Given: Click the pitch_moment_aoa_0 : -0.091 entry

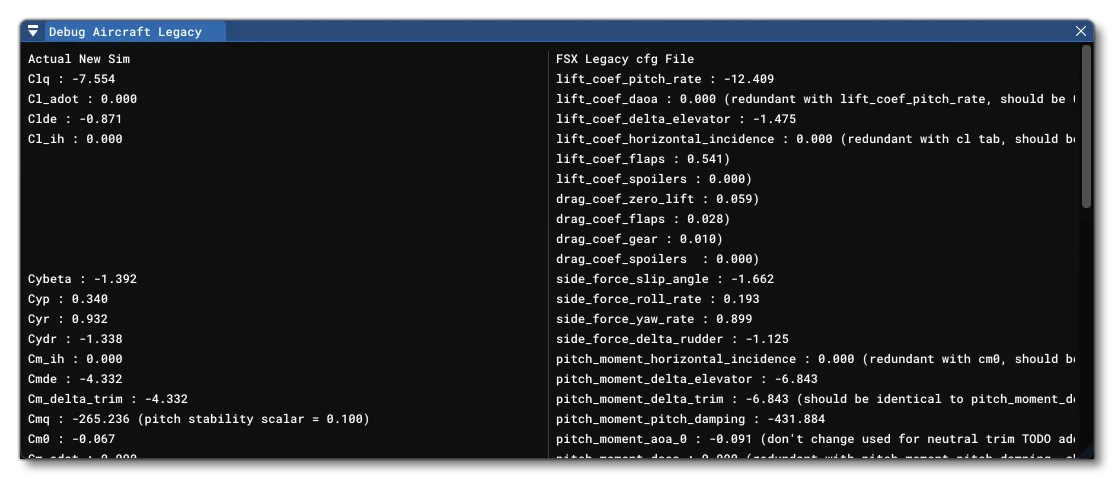Looking at the screenshot, I should 815,438.
